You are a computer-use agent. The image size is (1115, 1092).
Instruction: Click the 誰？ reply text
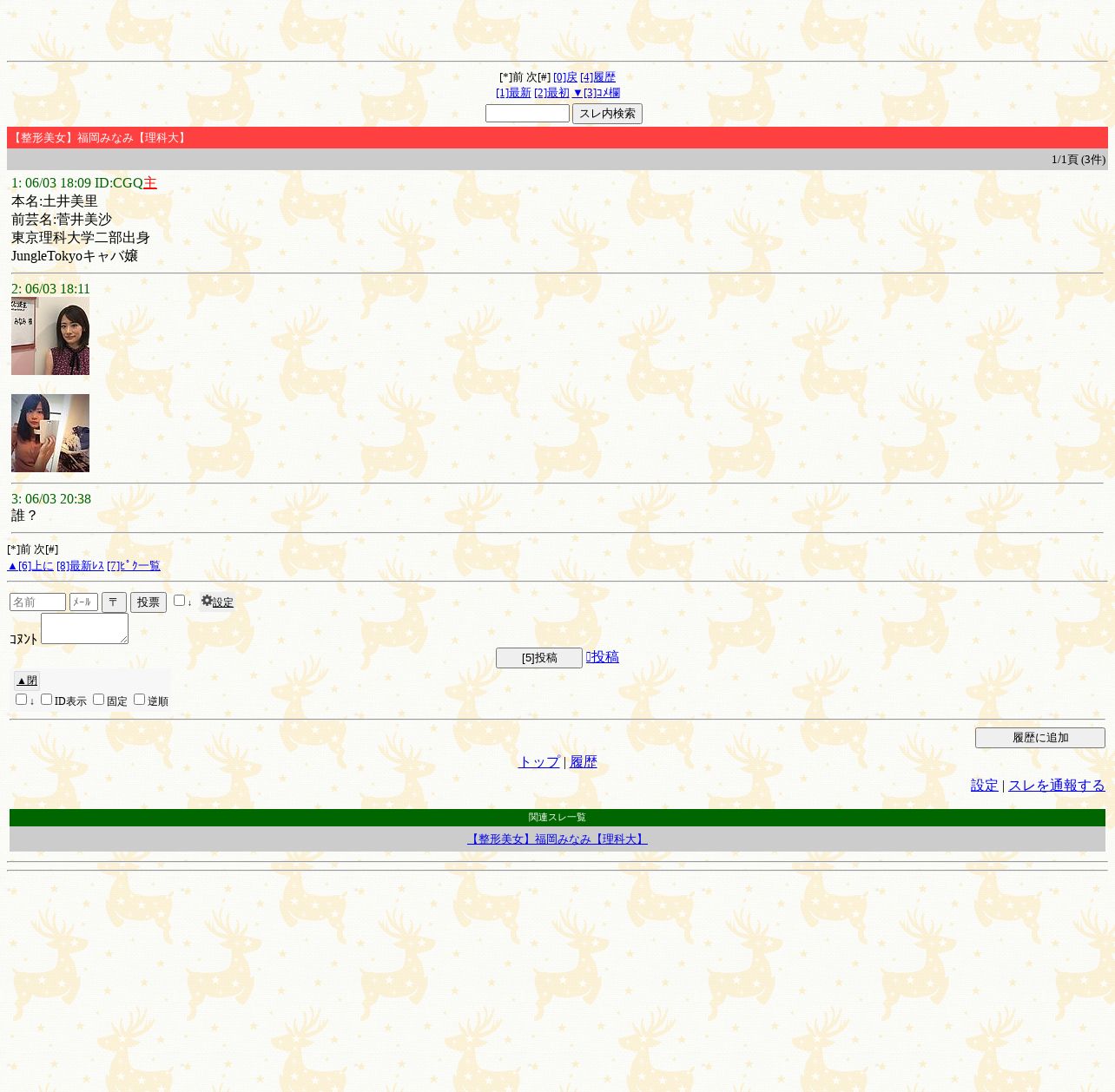point(24,516)
